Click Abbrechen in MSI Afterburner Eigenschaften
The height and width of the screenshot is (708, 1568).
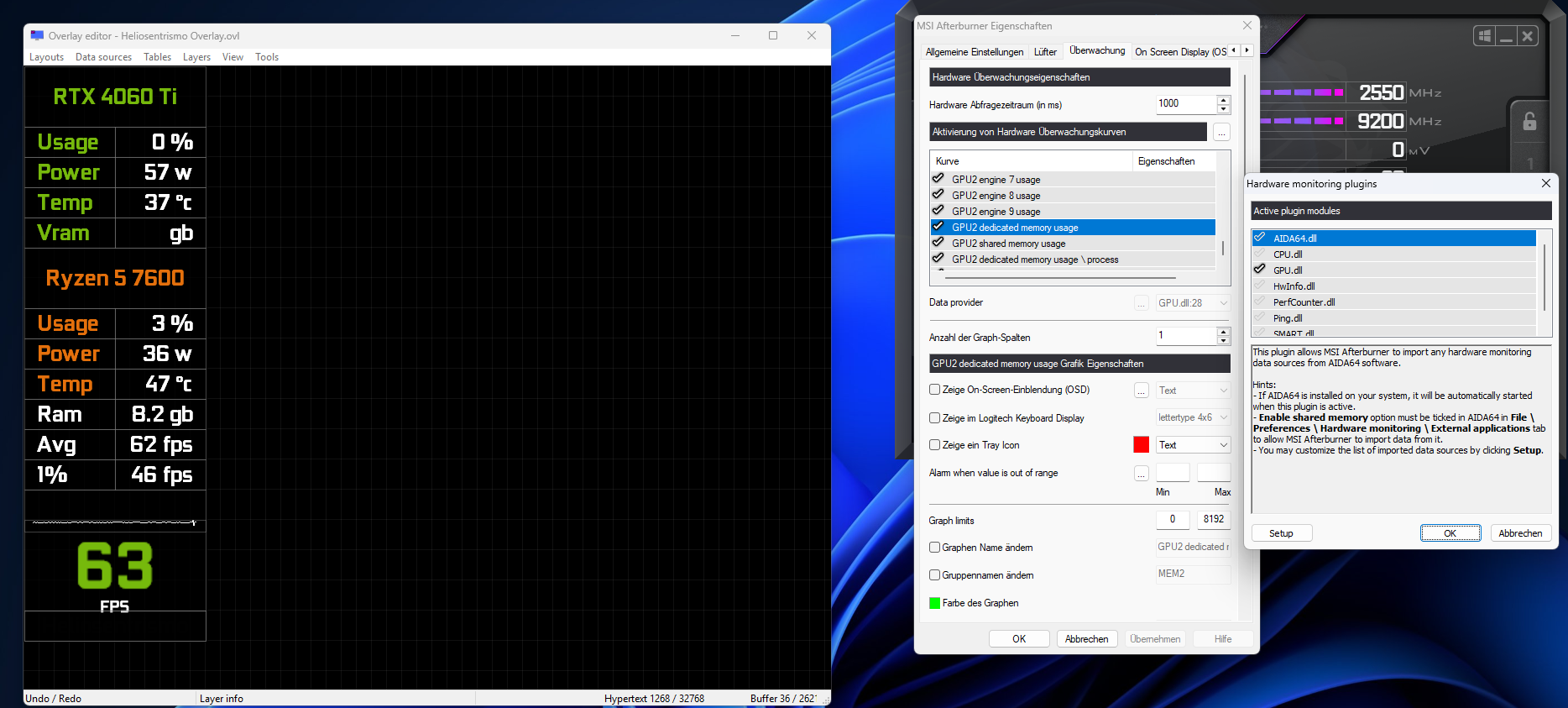click(1087, 639)
